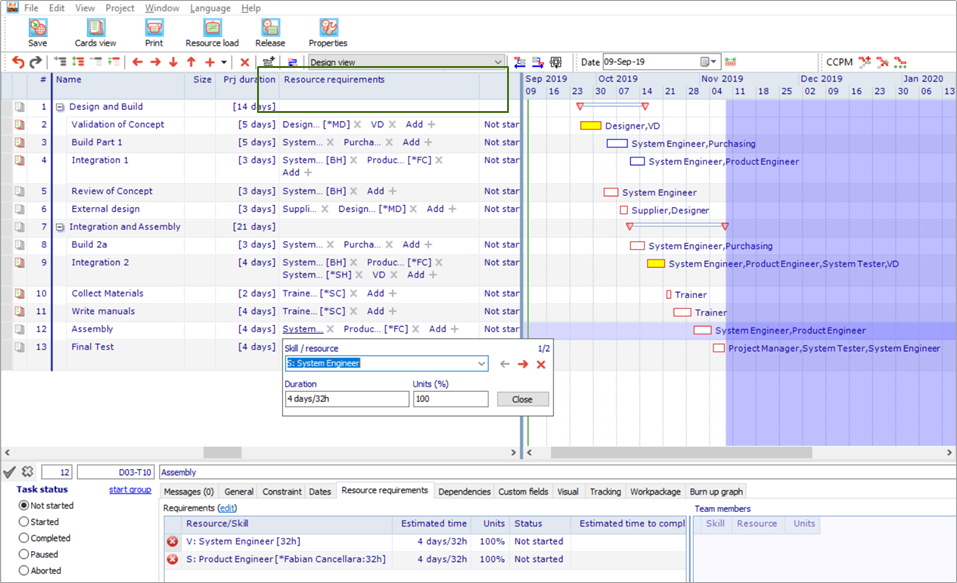Delete the S: Product Engineer requirement row
Image resolution: width=957 pixels, height=583 pixels.
pos(173,559)
